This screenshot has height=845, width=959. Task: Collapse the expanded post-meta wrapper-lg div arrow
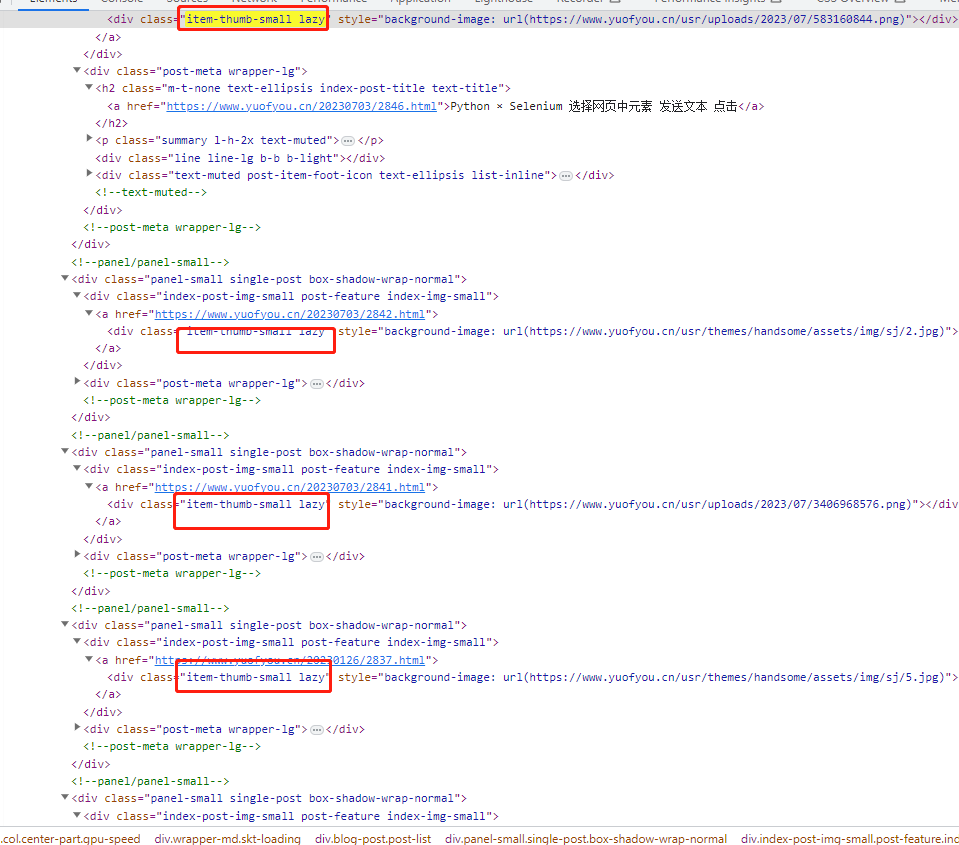77,71
